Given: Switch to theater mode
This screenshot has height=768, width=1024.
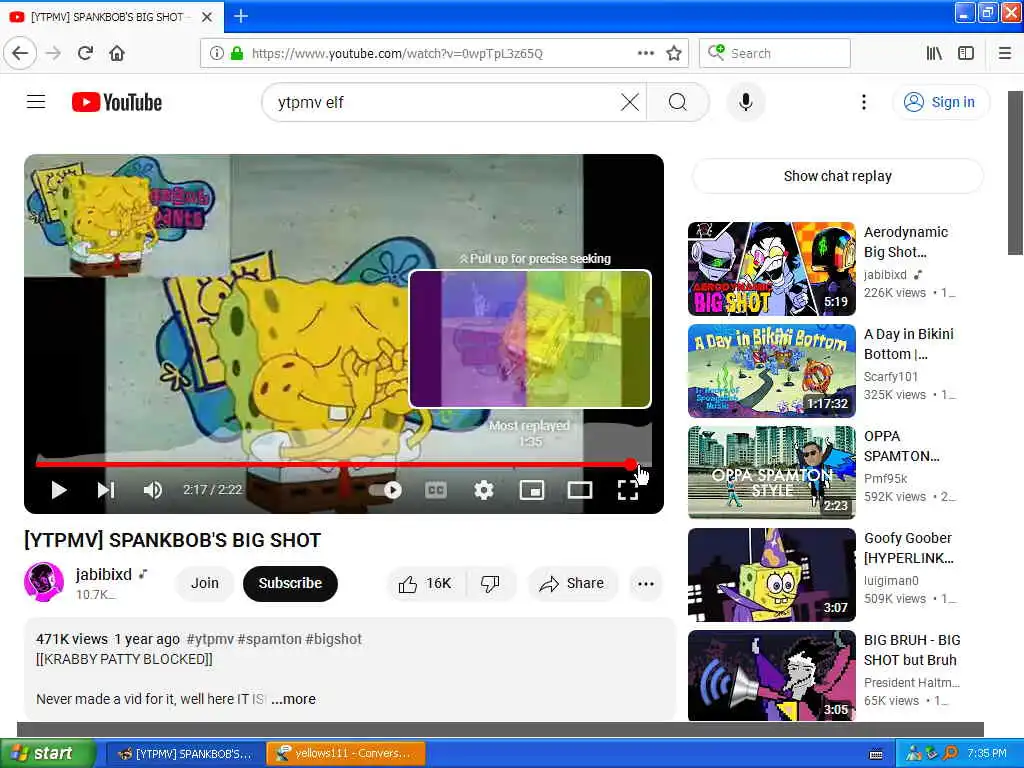Looking at the screenshot, I should (580, 490).
